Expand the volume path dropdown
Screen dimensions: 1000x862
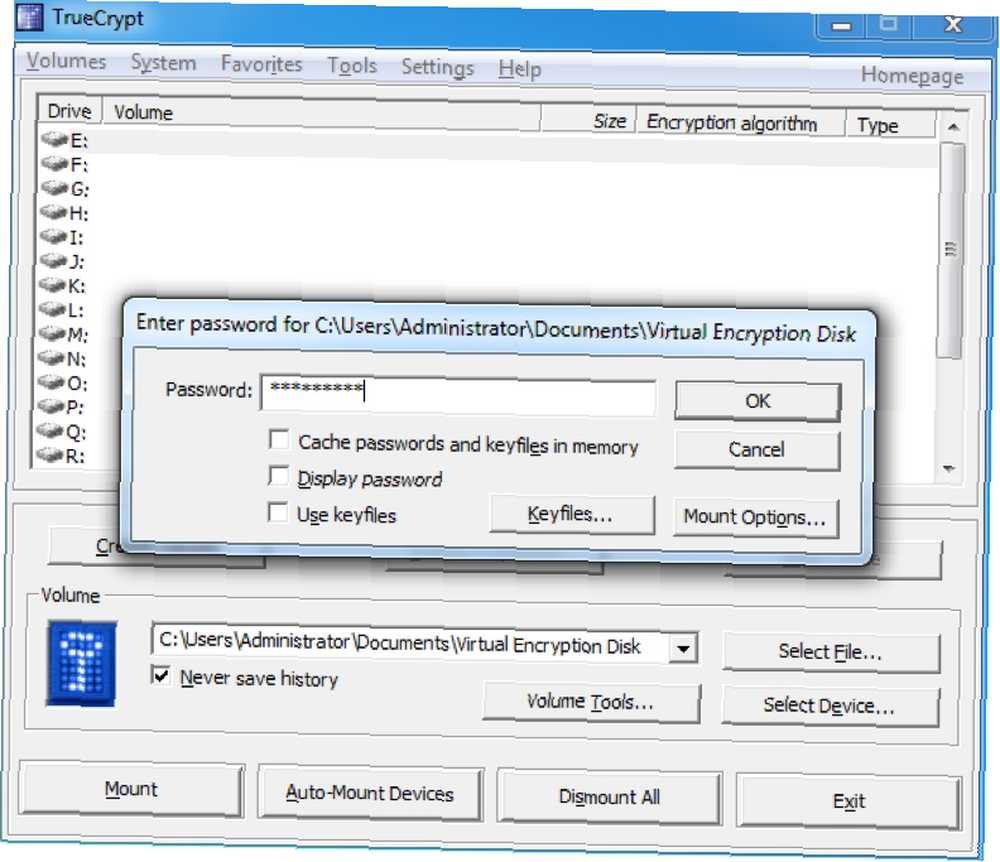coord(683,649)
